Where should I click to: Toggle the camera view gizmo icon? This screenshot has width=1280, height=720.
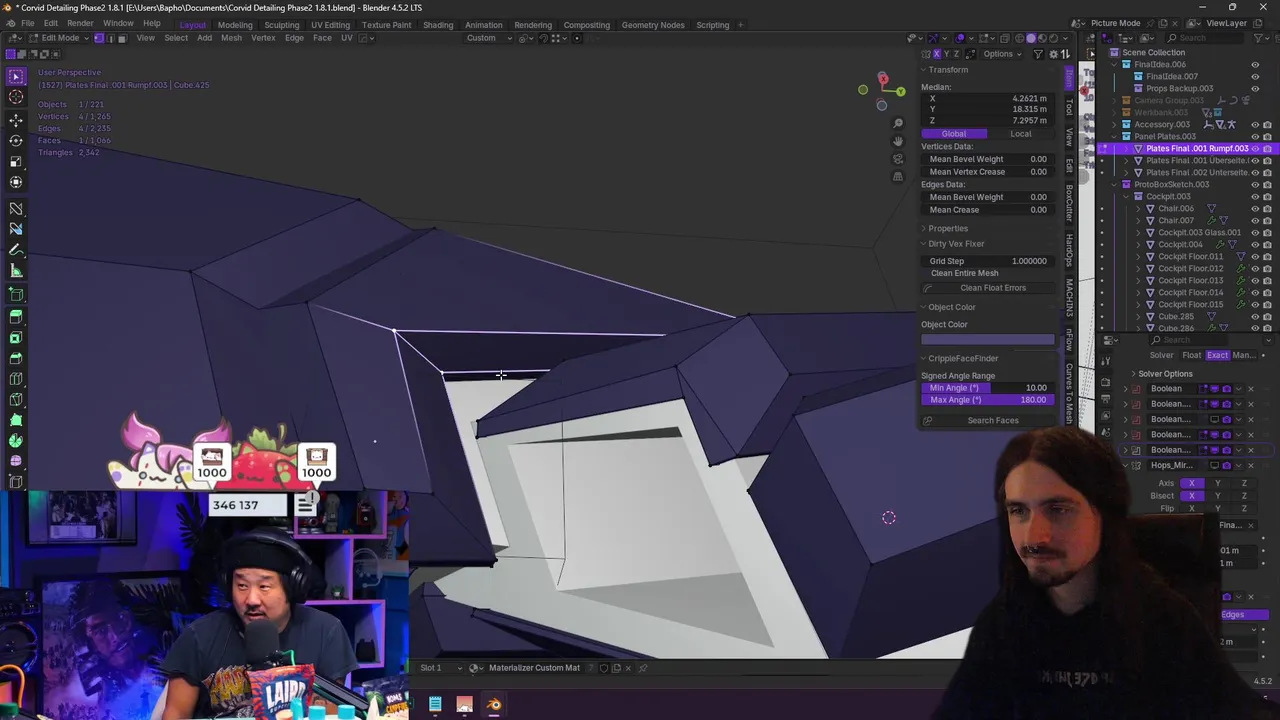tap(898, 159)
